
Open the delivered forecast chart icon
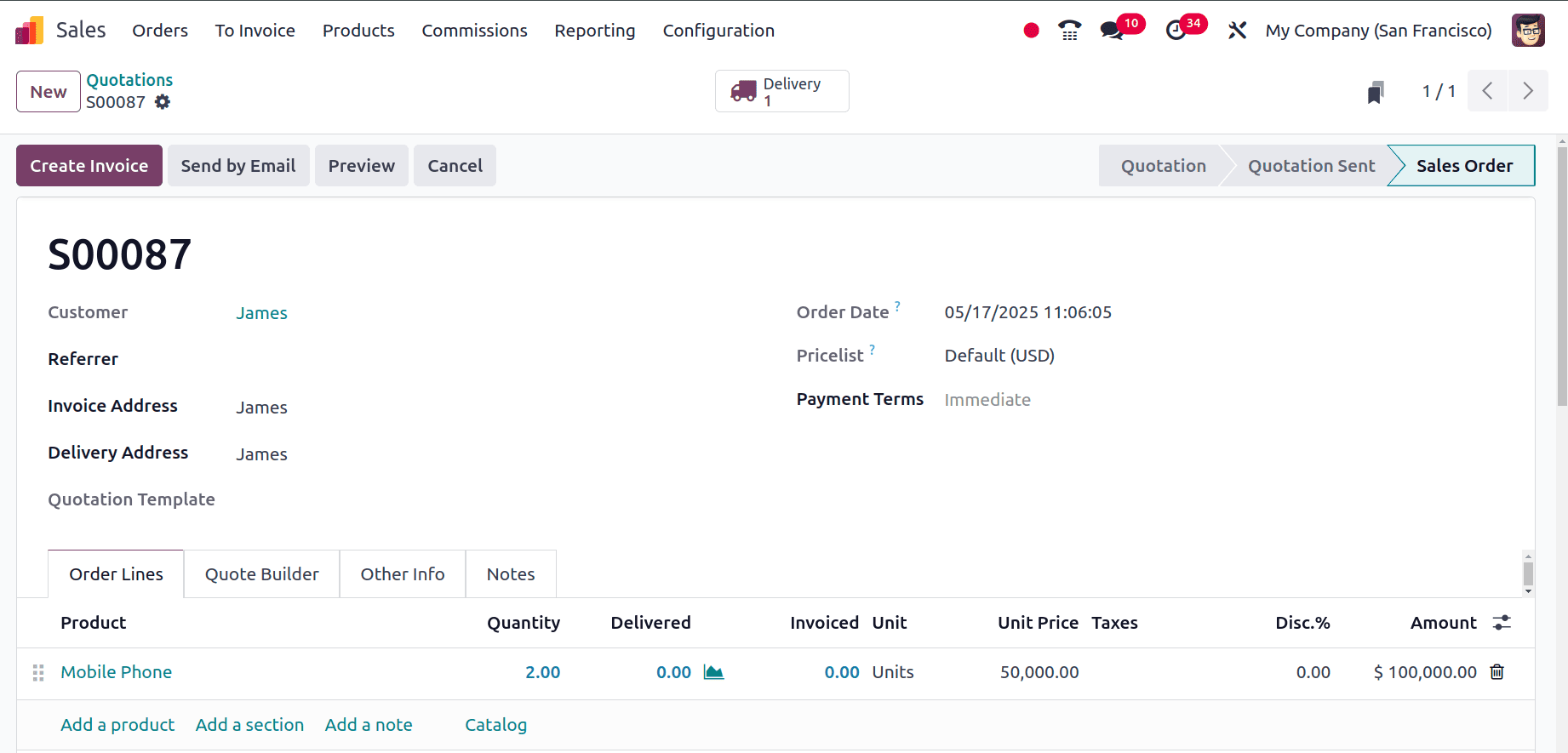pos(713,672)
